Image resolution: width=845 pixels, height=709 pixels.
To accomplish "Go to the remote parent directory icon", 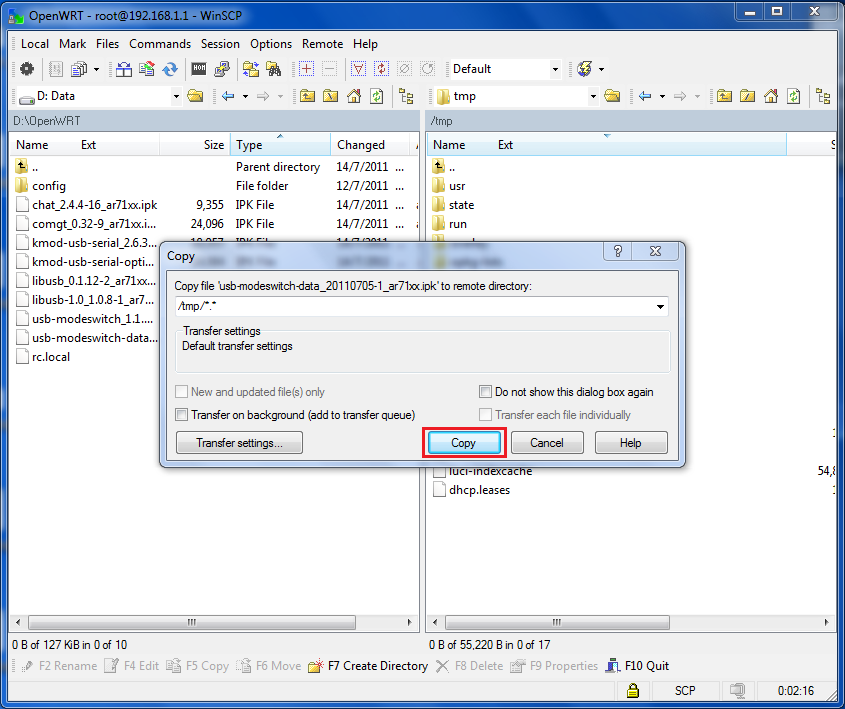I will [724, 96].
